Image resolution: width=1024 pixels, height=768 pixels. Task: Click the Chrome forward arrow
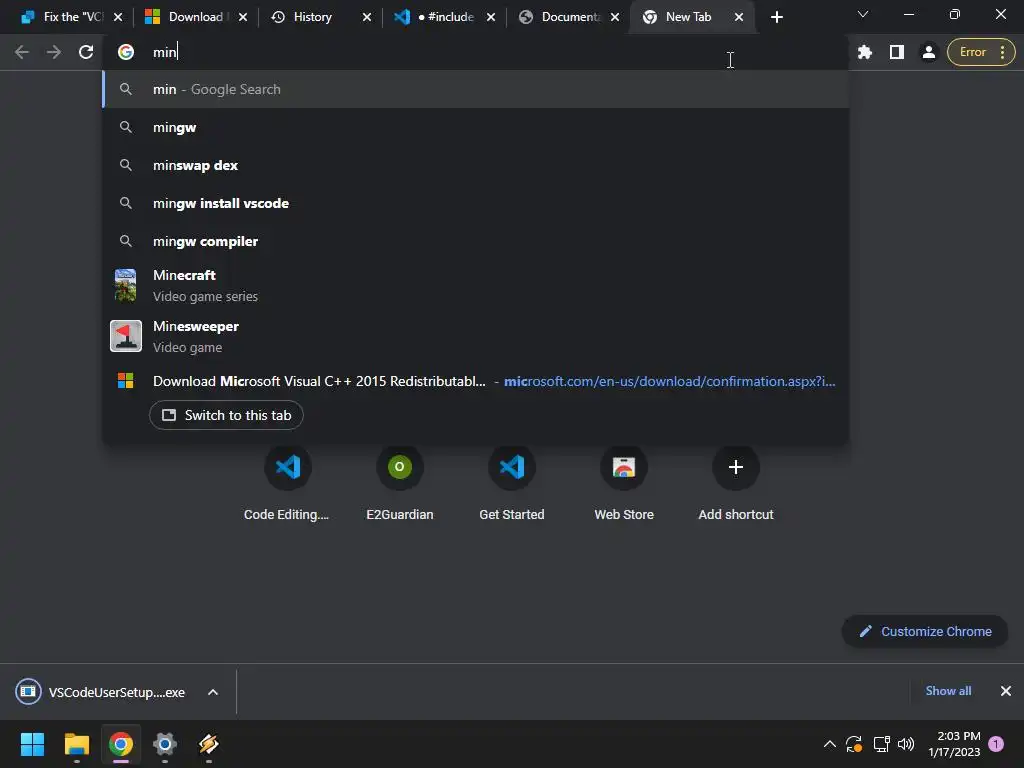[54, 52]
